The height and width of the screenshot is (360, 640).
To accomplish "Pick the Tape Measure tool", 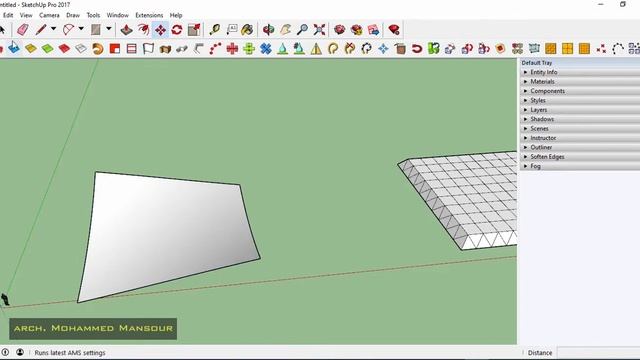I will coord(215,29).
